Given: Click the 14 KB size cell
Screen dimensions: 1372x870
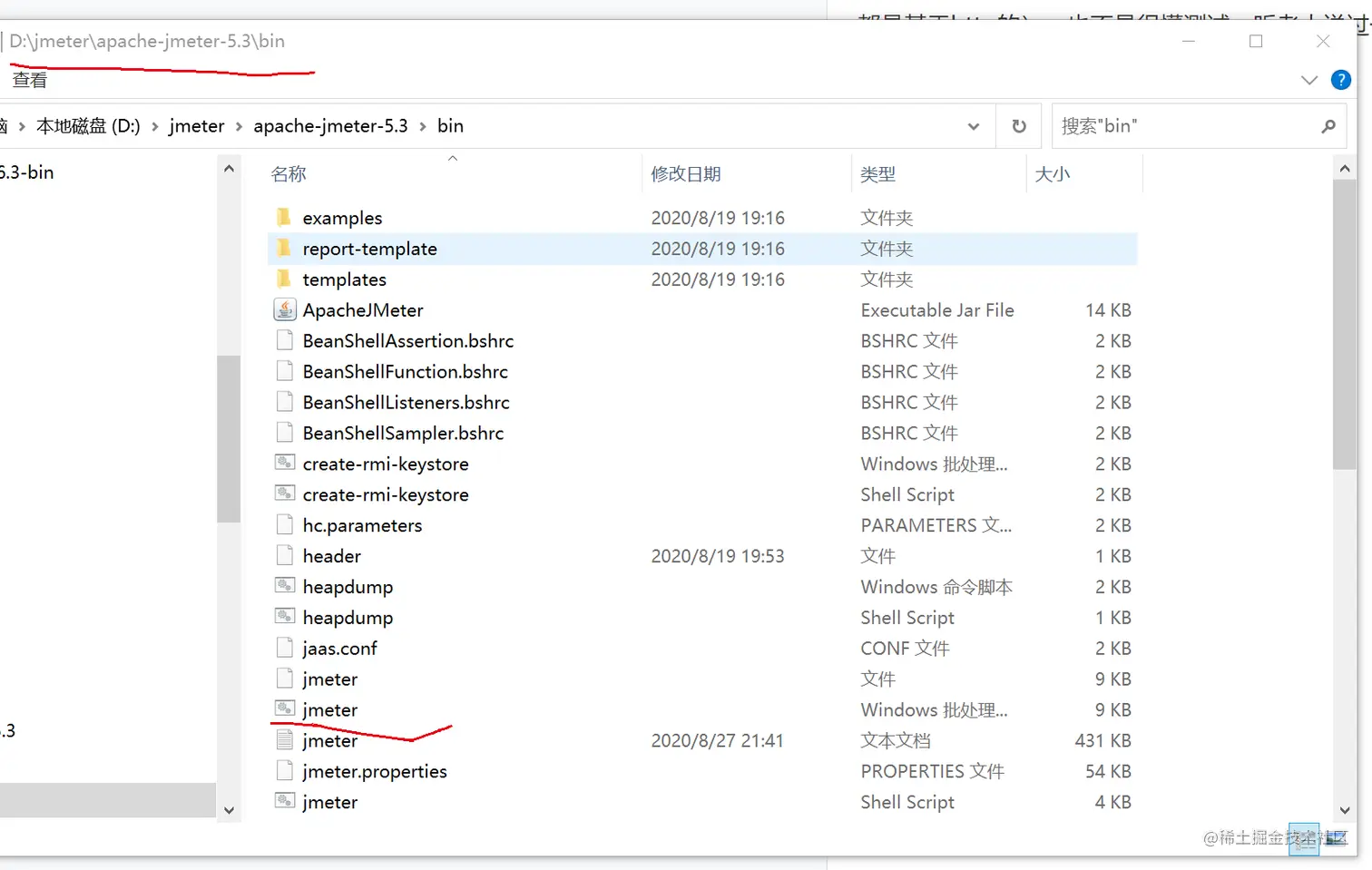Looking at the screenshot, I should tap(1108, 310).
